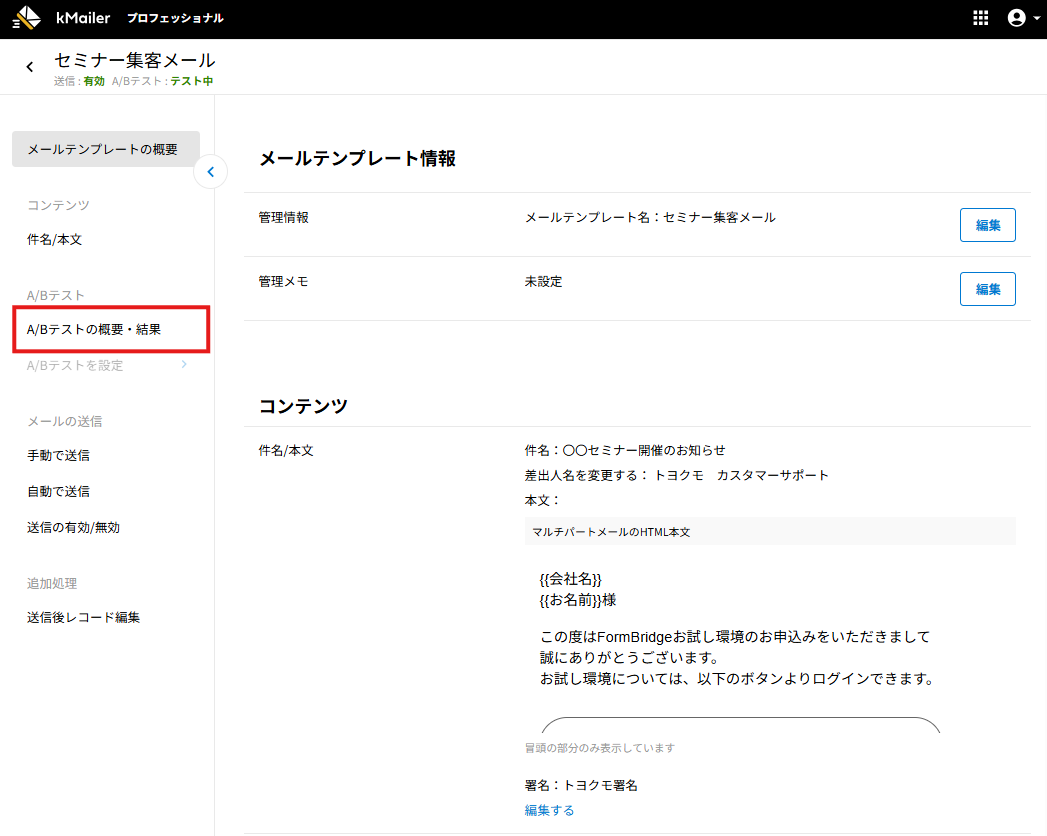Open 送信後レコード編集 in sidebar

click(83, 618)
